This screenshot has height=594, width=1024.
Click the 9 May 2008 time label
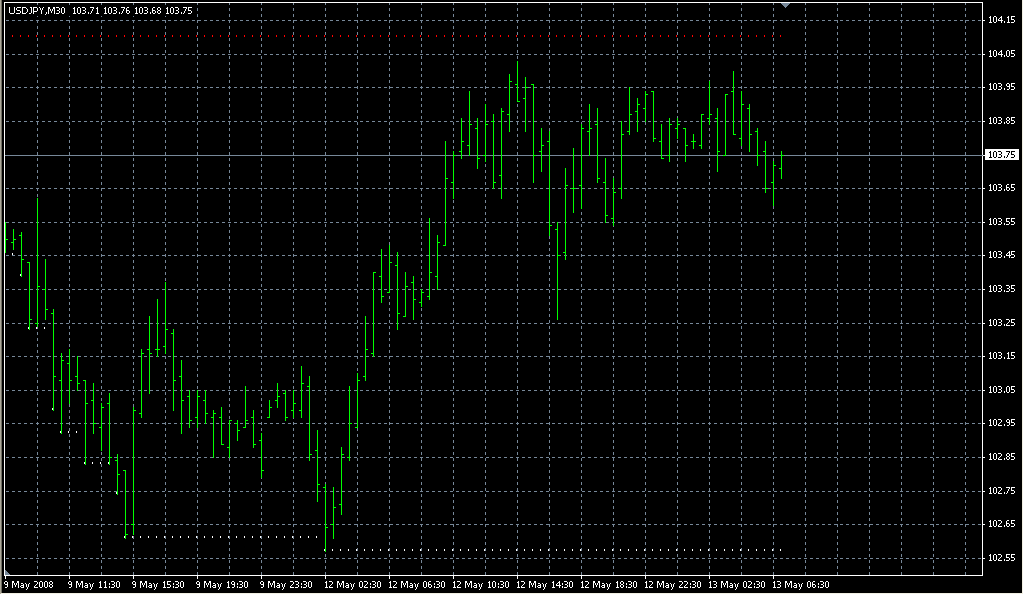pos(31,584)
